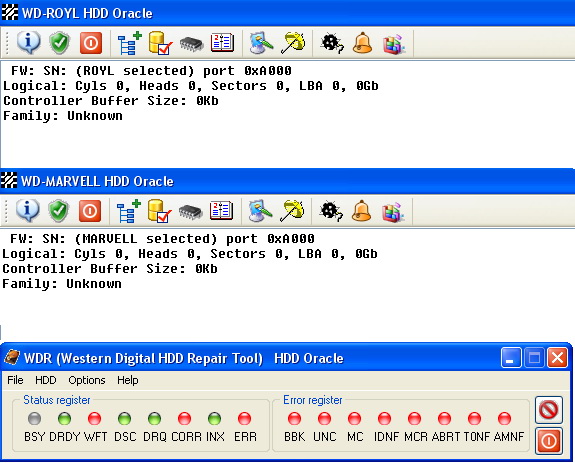
Task: Click the DRDY status indicator light
Action: point(65,418)
